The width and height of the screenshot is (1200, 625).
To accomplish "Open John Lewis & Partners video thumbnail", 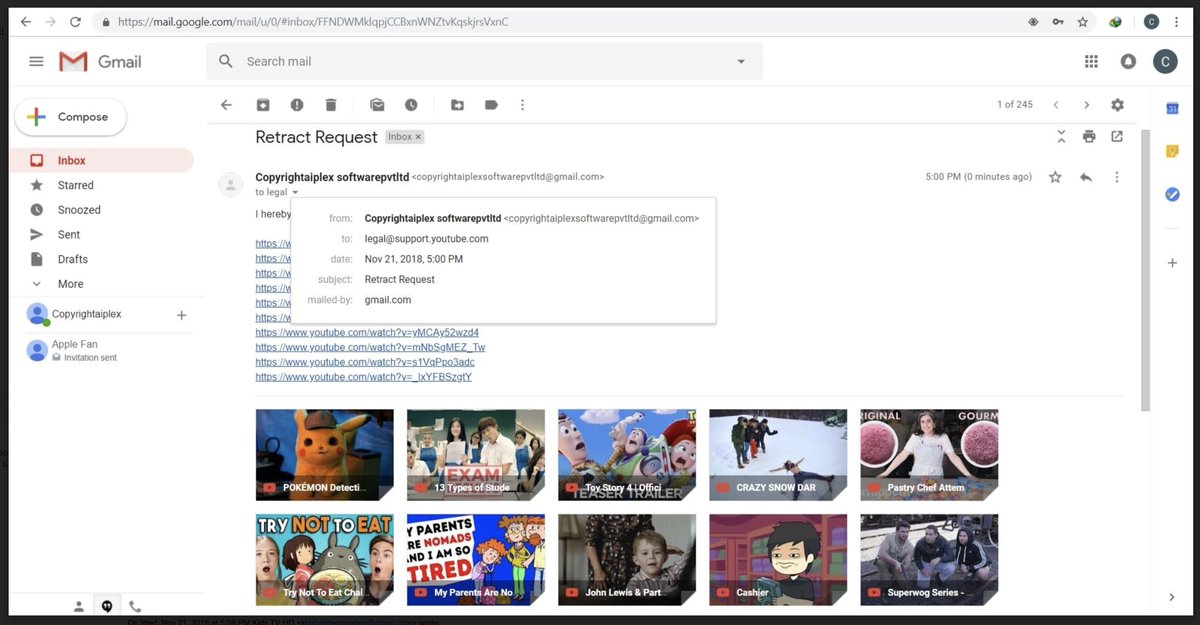I will (x=627, y=560).
